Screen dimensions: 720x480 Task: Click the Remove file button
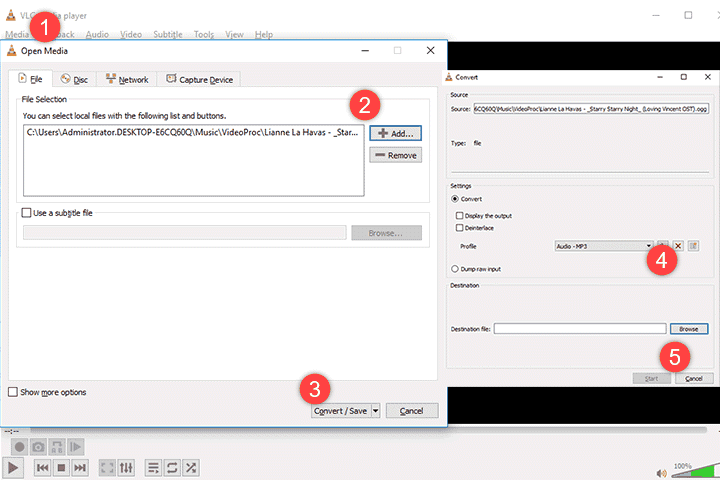pyautogui.click(x=395, y=155)
